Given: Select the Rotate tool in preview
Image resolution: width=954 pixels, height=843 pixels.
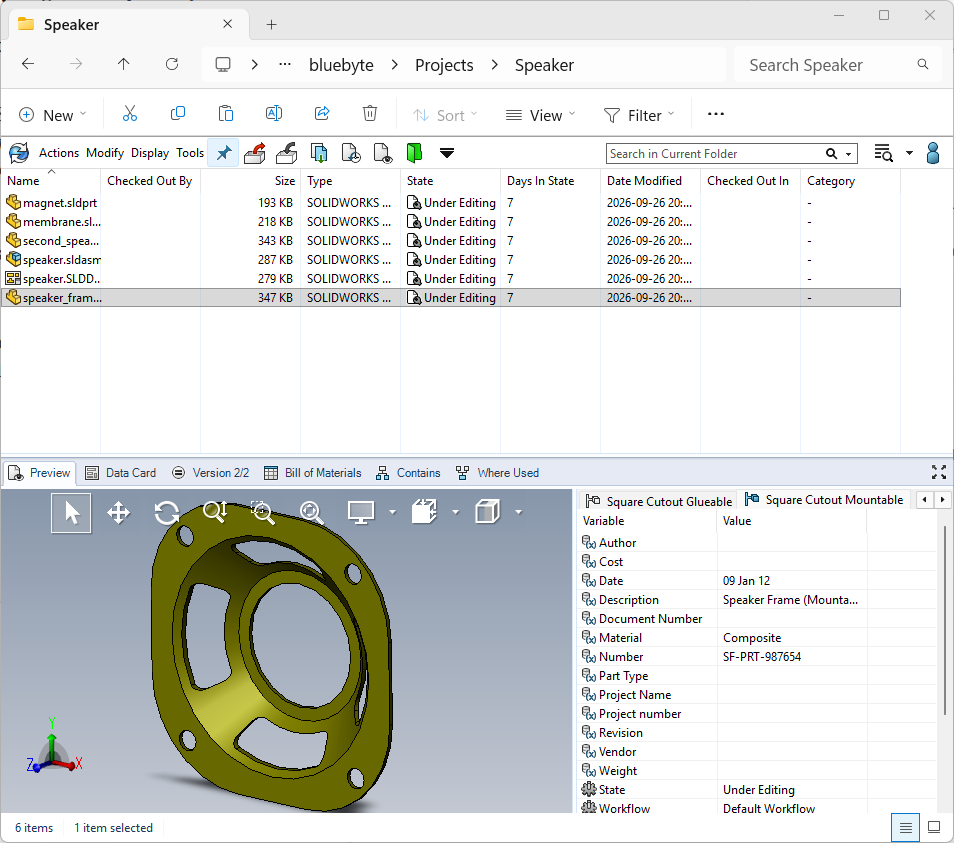Looking at the screenshot, I should (166, 513).
